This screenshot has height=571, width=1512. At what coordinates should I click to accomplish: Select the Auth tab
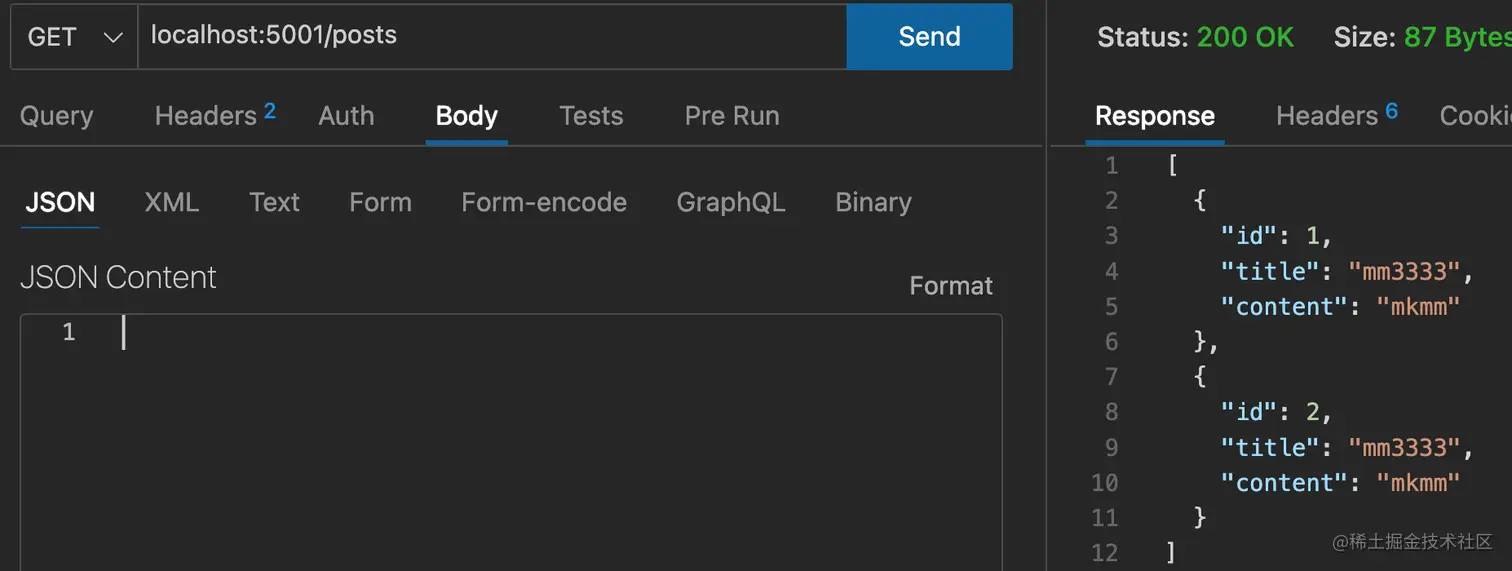(346, 116)
